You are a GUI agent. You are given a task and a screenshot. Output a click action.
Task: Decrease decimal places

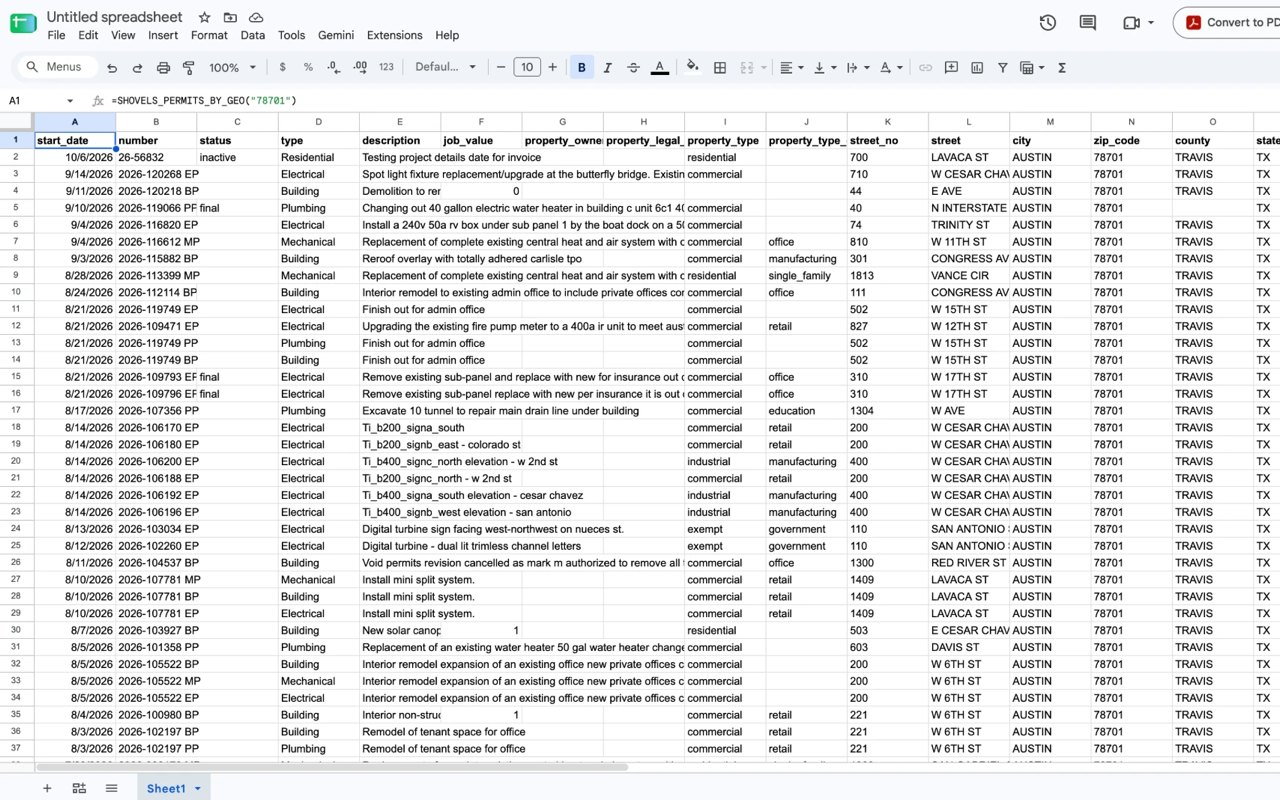pyautogui.click(x=333, y=68)
